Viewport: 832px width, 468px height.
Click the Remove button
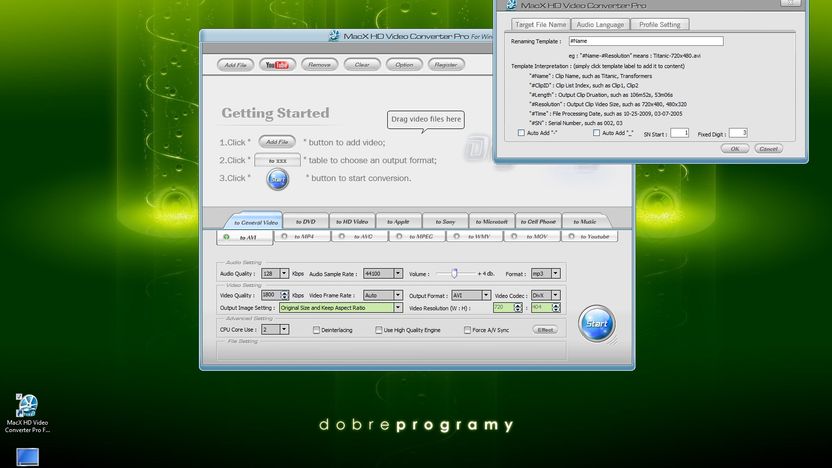point(319,65)
